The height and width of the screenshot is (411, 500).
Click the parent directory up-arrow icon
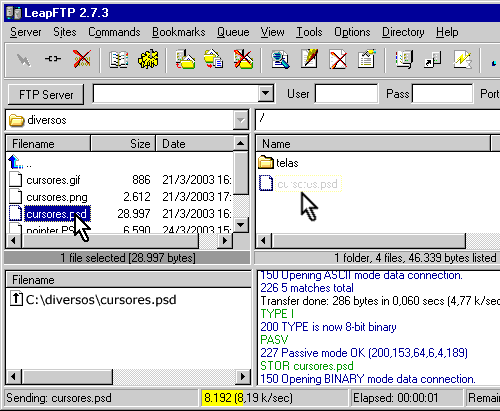[x=16, y=162]
